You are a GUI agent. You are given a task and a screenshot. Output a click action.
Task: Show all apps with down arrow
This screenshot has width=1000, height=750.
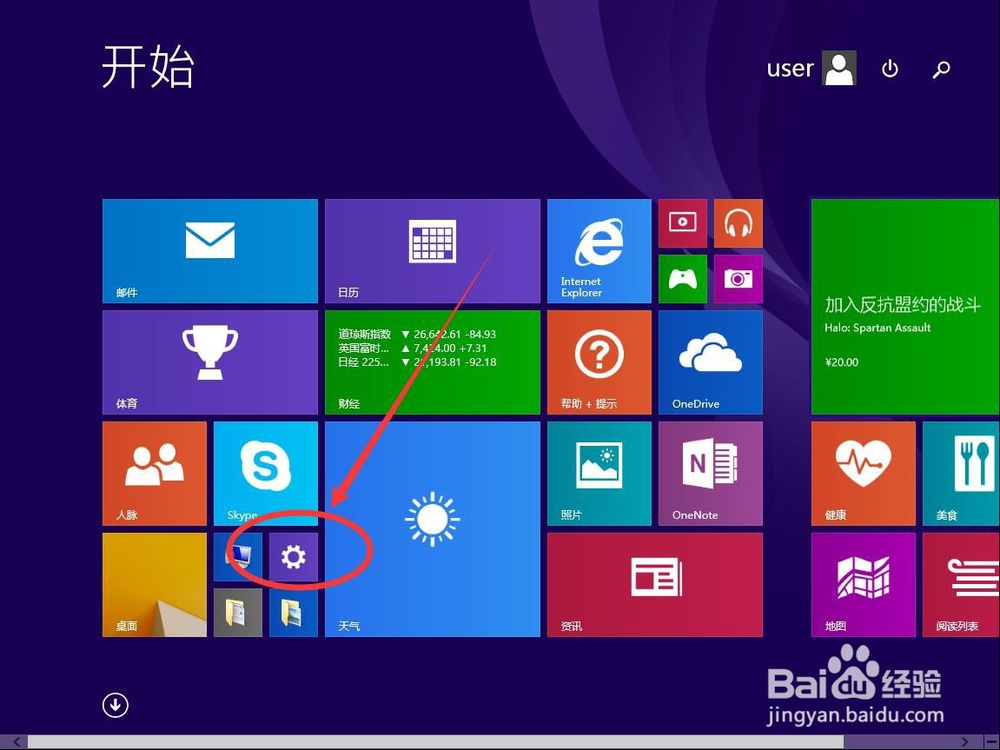[x=115, y=705]
